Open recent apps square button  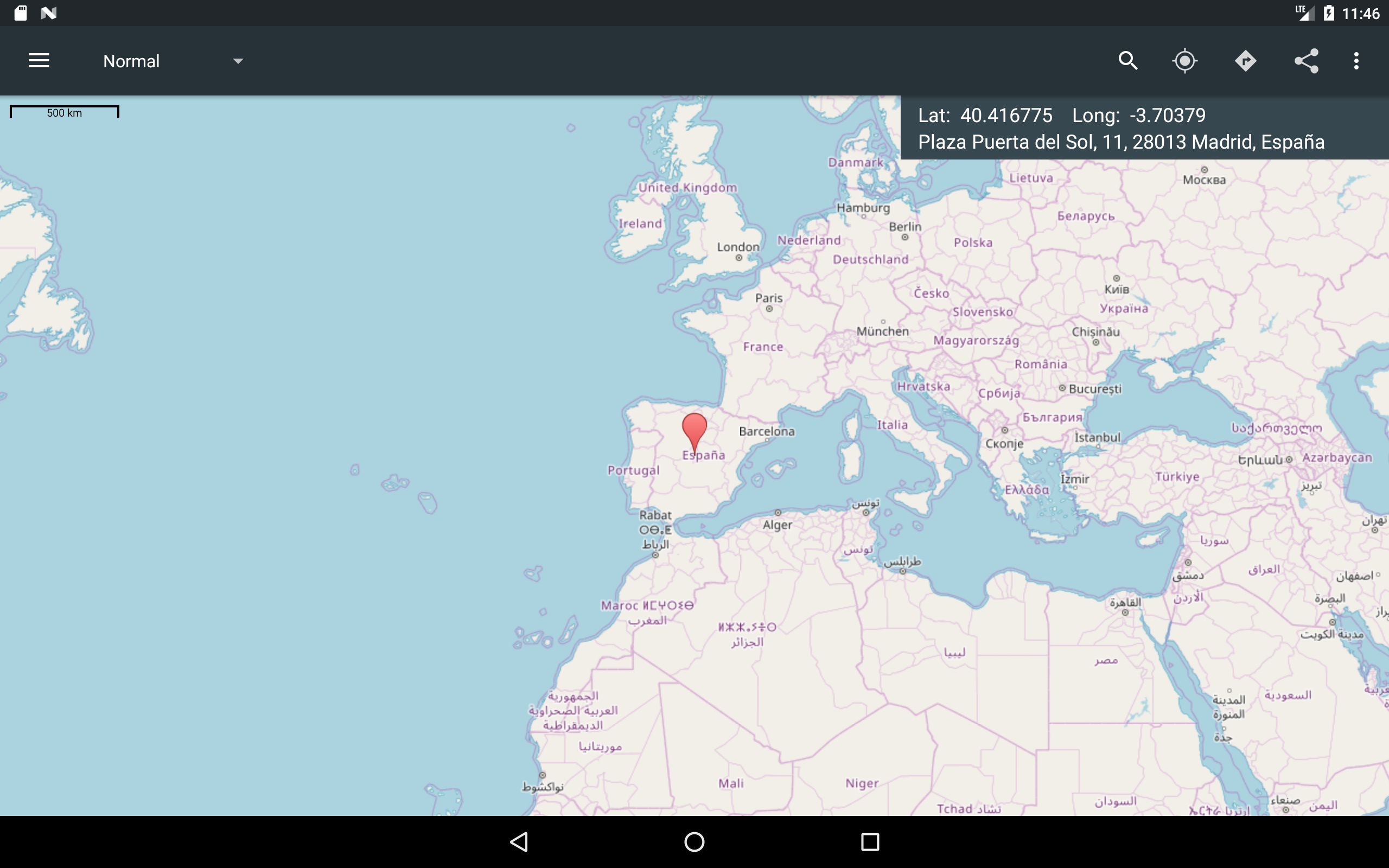(x=870, y=841)
